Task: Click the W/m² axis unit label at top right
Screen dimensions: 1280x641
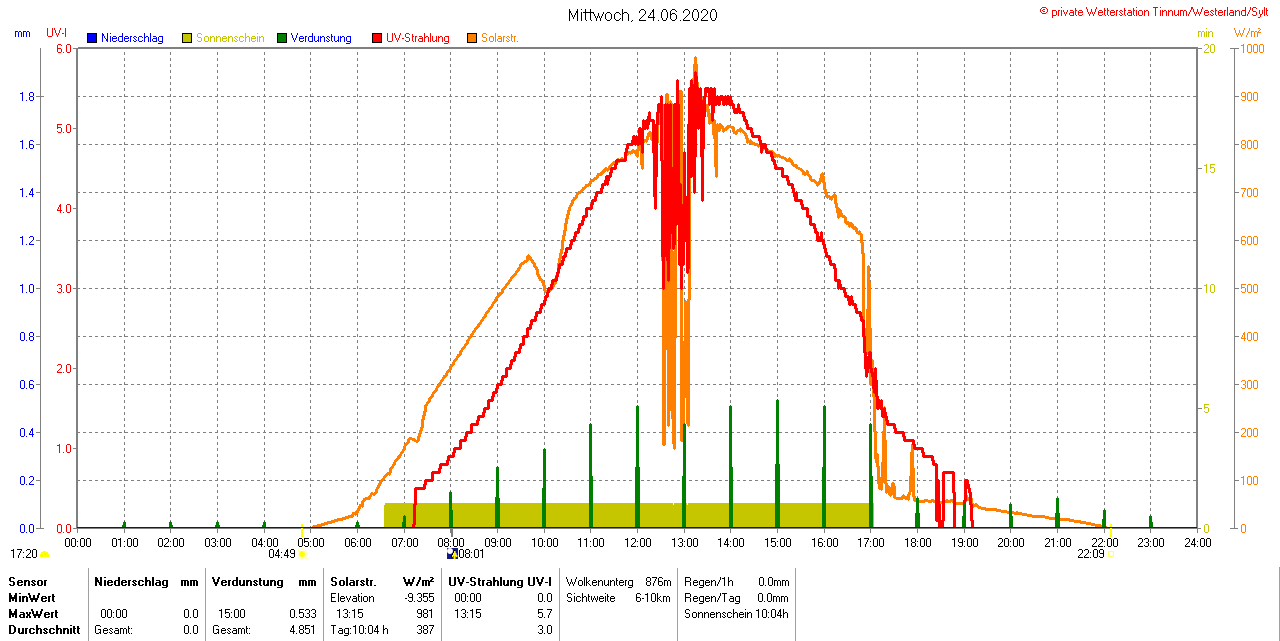Action: click(1247, 33)
